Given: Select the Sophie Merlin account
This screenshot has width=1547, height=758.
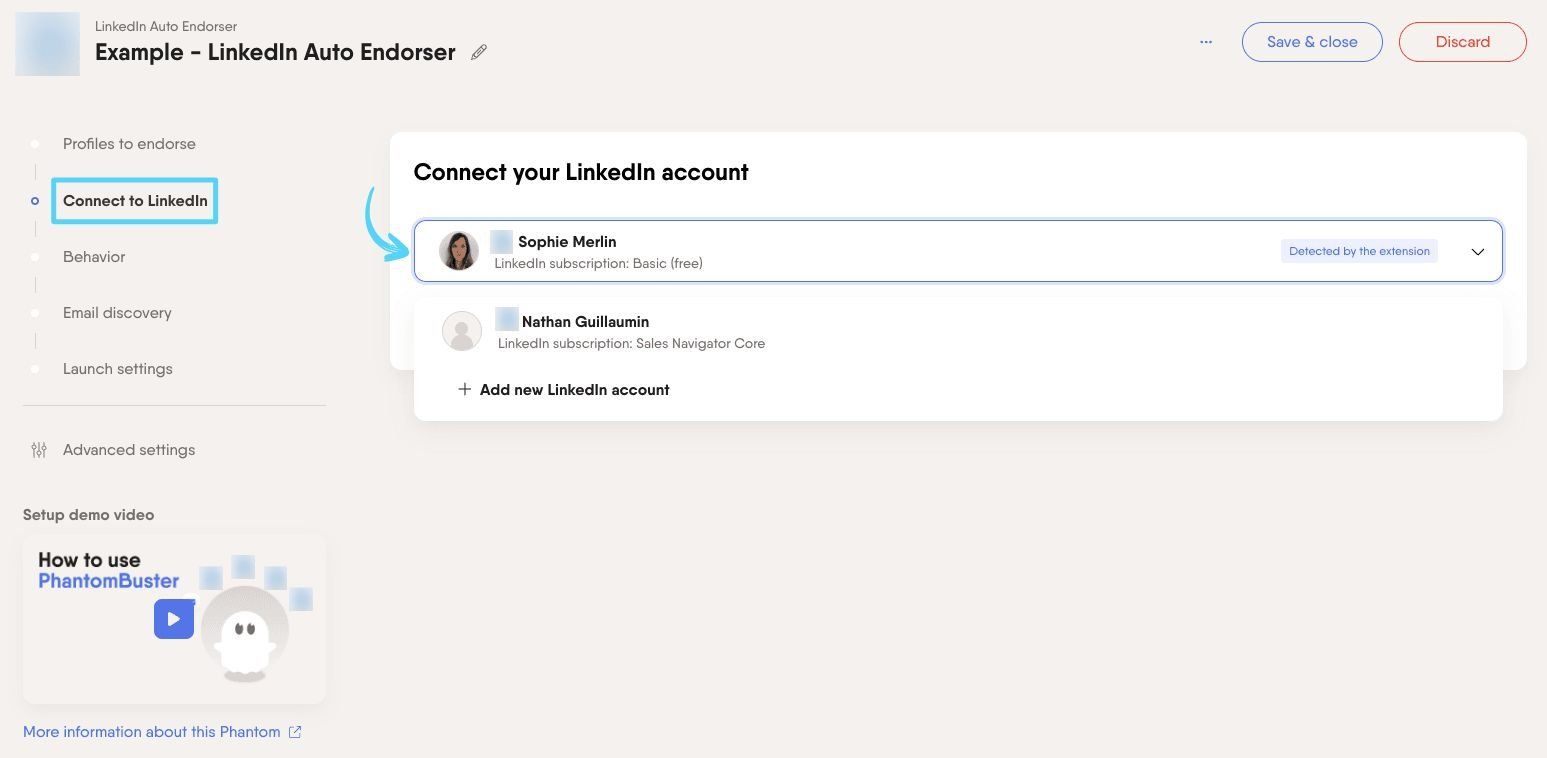Looking at the screenshot, I should pos(958,251).
